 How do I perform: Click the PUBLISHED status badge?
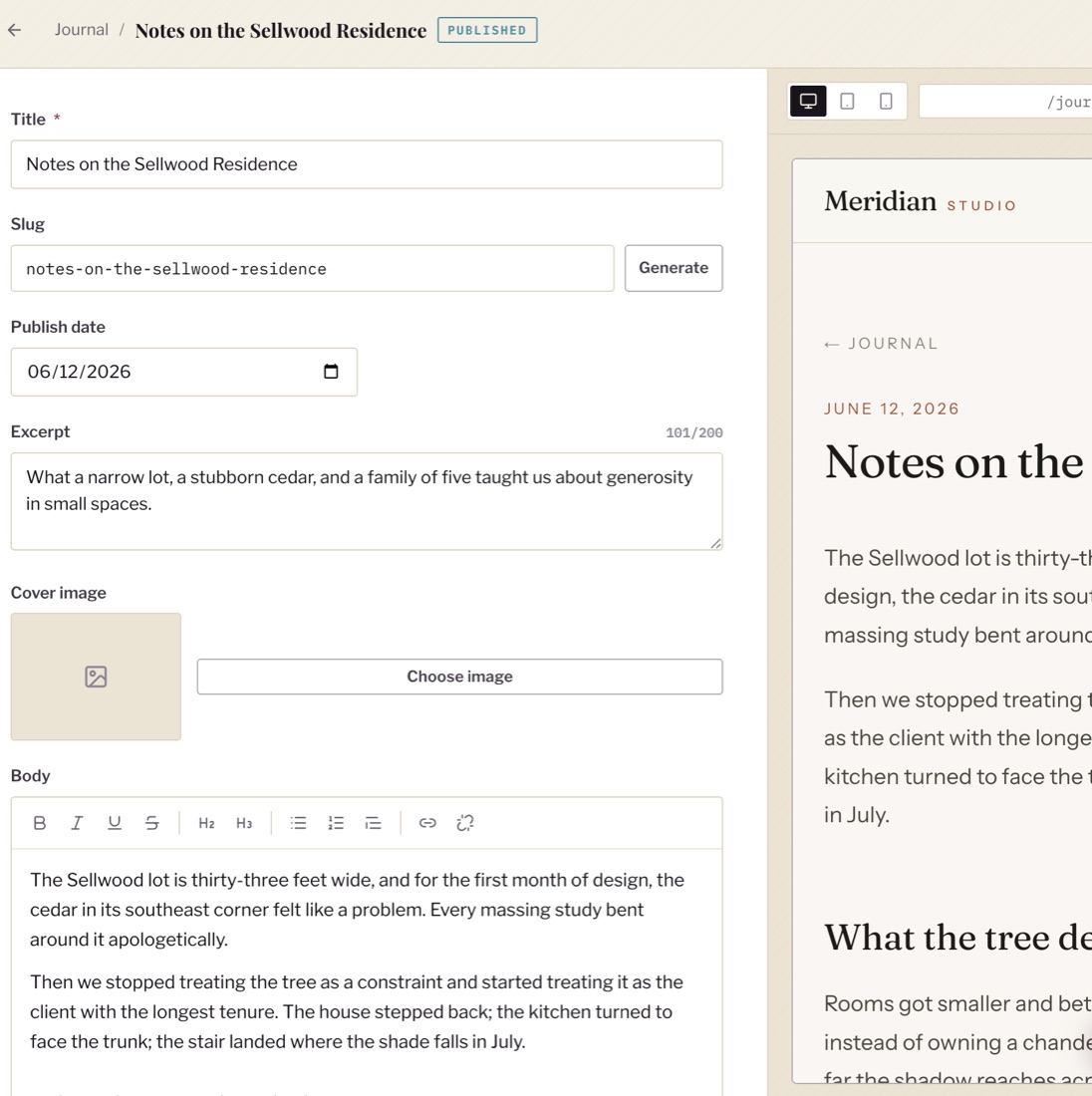click(487, 30)
